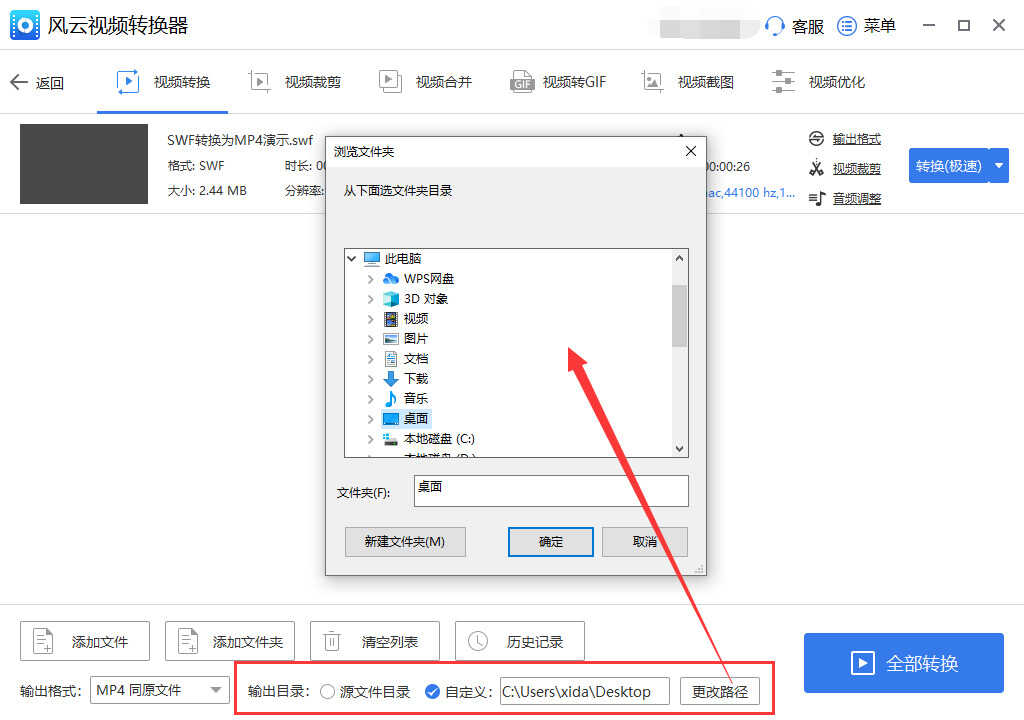Switch to the 视频裁剪 tab
The height and width of the screenshot is (720, 1024).
(x=295, y=82)
